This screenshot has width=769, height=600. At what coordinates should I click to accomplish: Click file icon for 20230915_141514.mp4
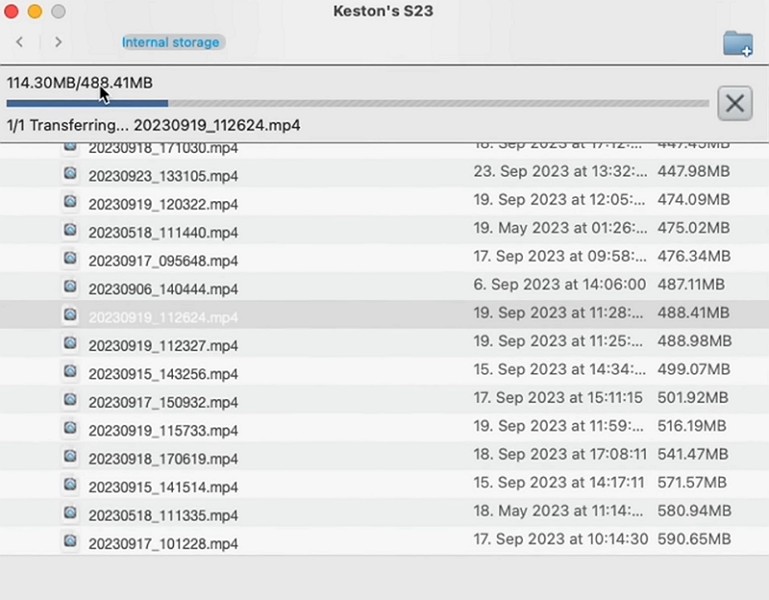click(x=70, y=485)
